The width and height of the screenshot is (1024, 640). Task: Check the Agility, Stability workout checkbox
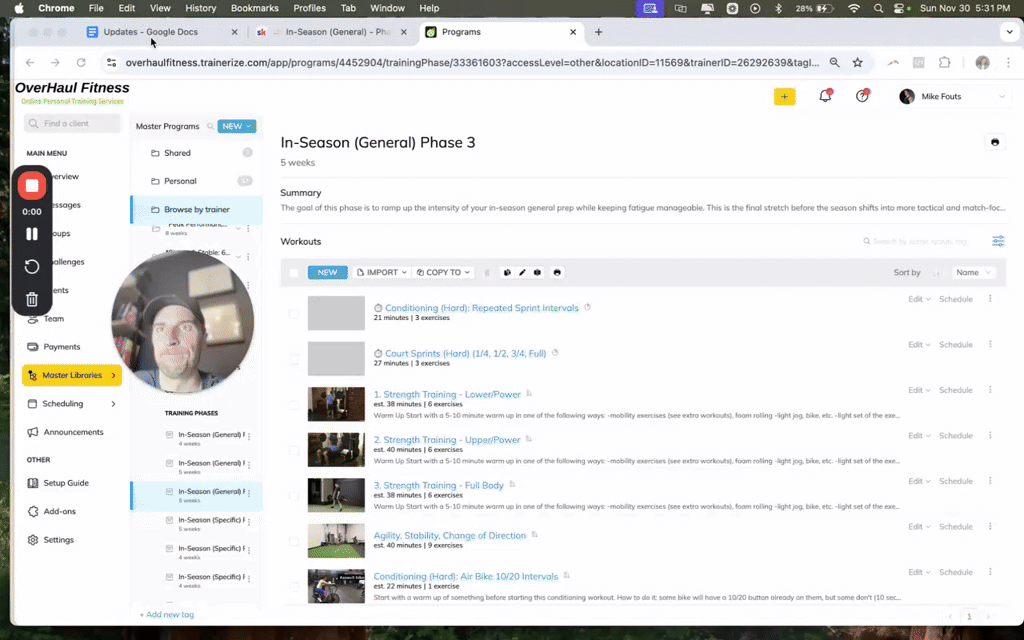pos(294,541)
